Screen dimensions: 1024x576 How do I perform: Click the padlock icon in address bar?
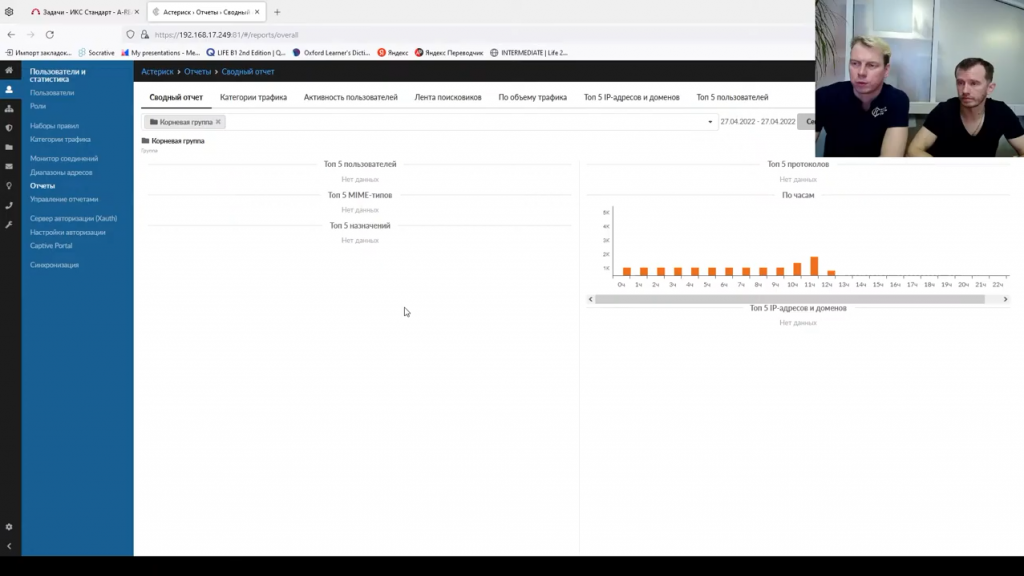tap(144, 35)
